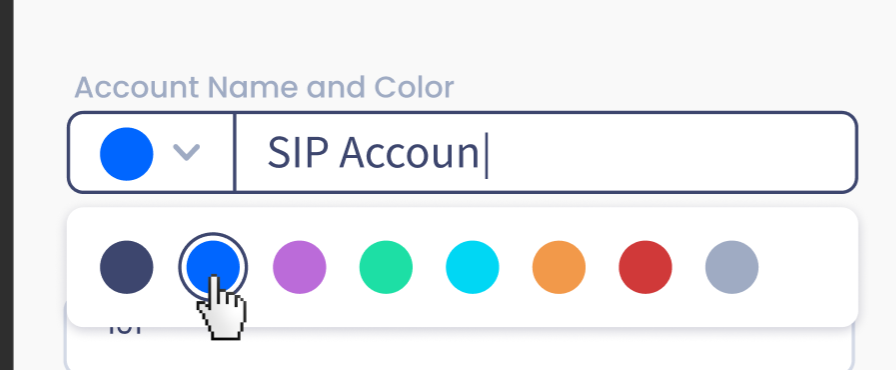Choose the highlighted blue swatch in palette
Screen dimensions: 896x370
coord(213,267)
